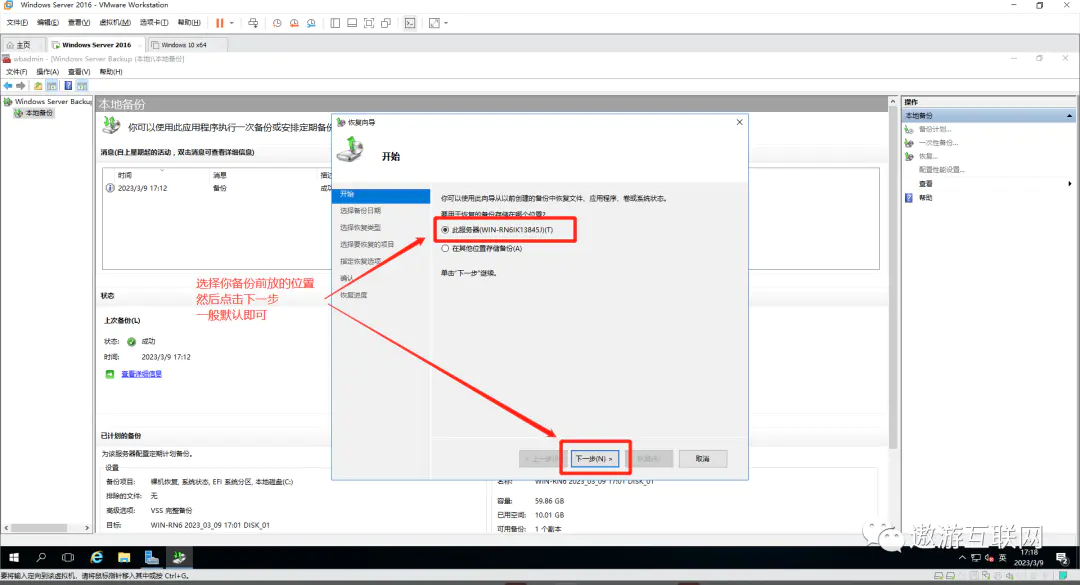
Task: Enter full screen mode icon in VMware
Action: [369, 23]
